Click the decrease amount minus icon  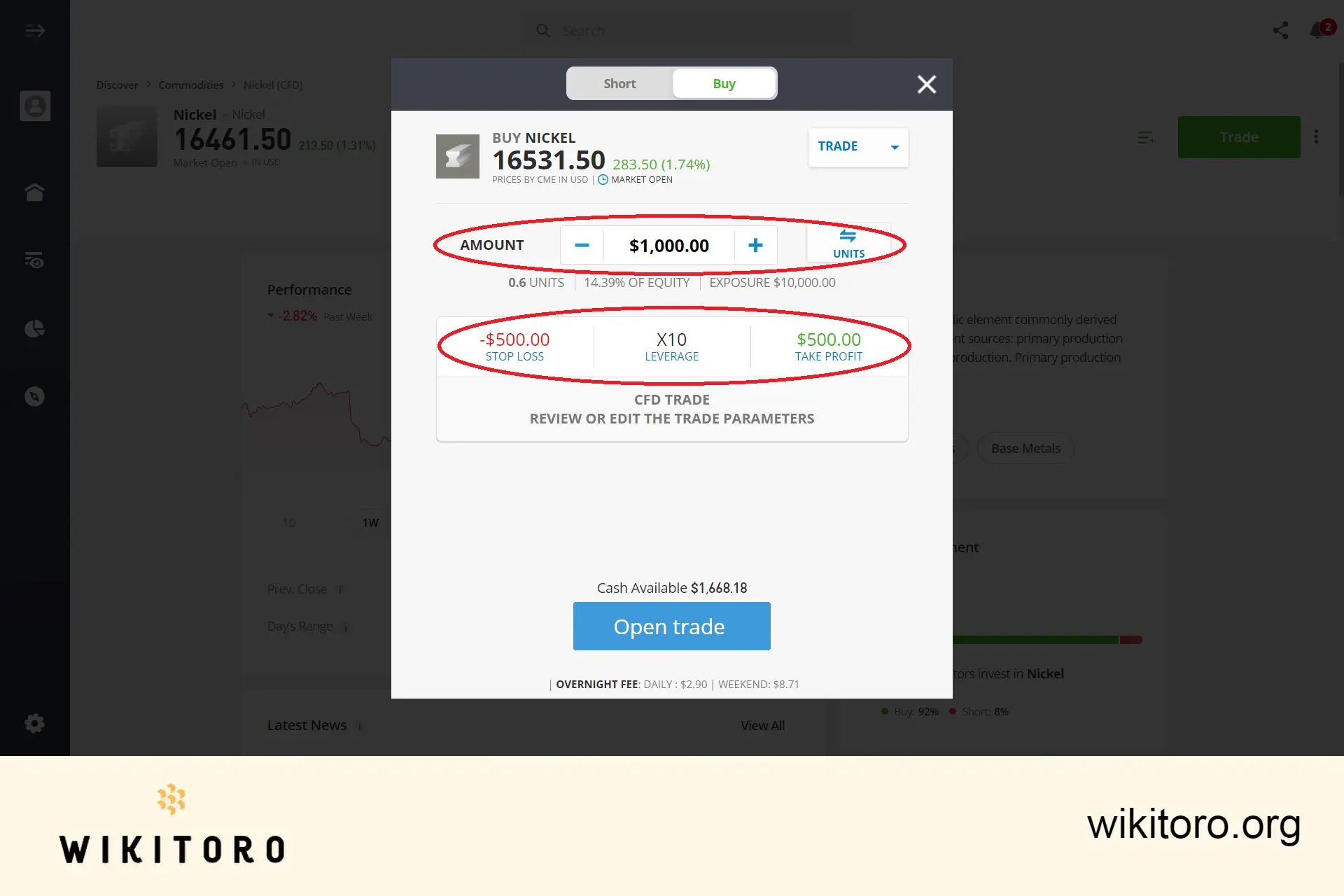click(x=581, y=244)
